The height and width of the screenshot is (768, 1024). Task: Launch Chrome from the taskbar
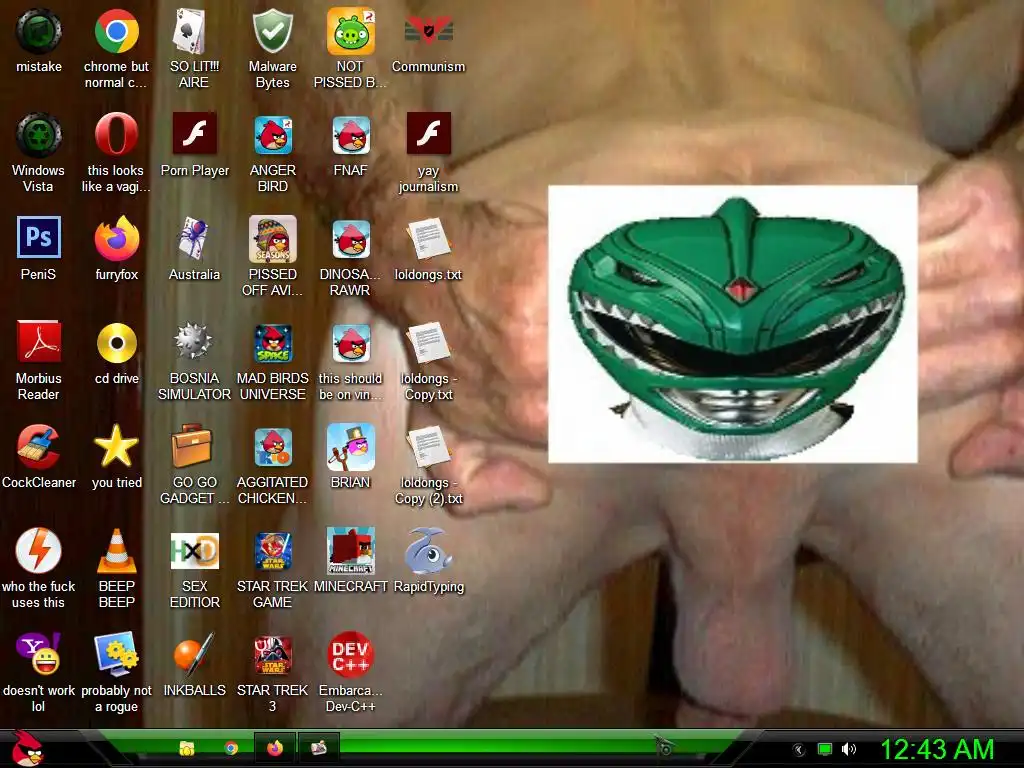click(231, 748)
